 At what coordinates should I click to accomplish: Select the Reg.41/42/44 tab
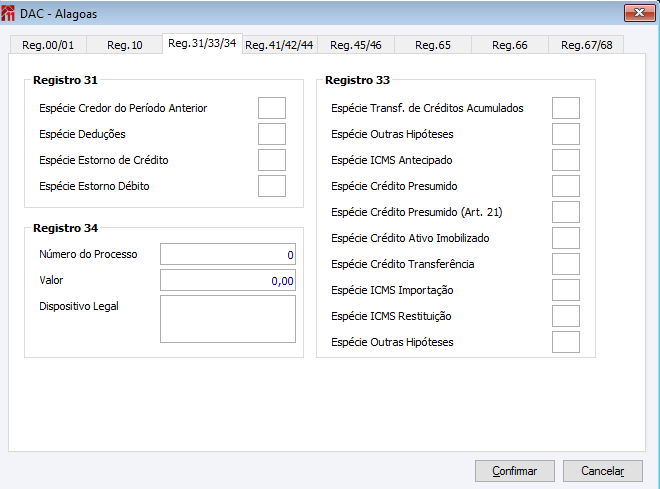coord(279,45)
